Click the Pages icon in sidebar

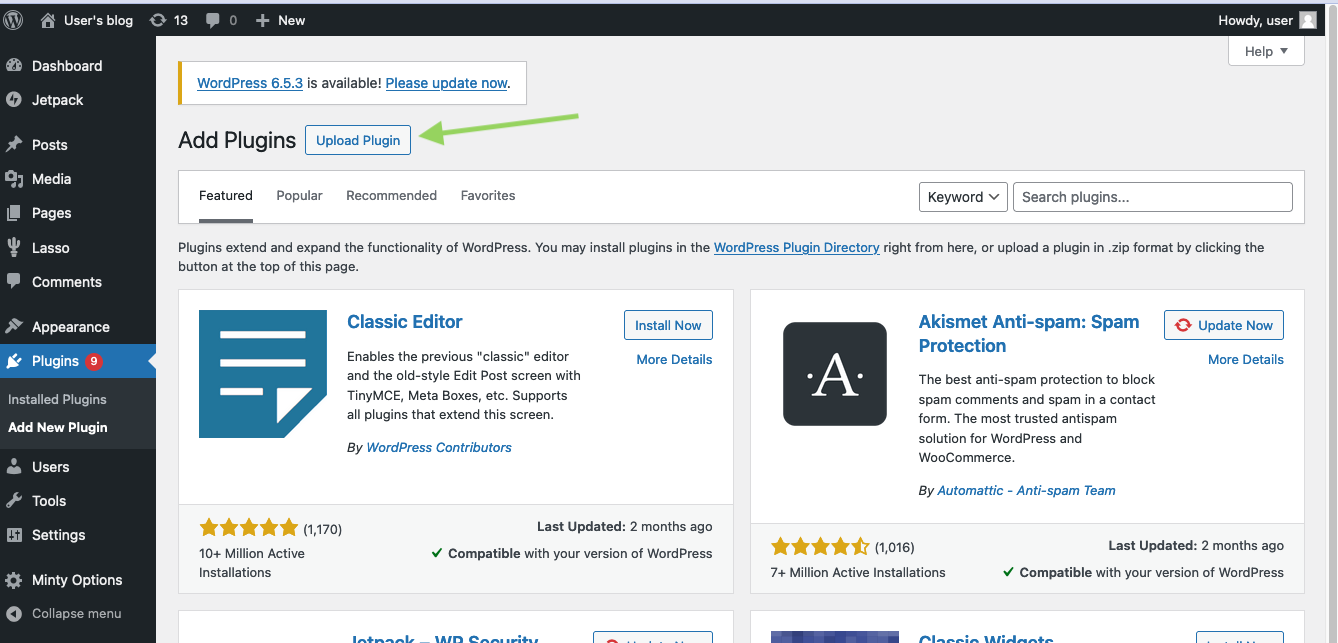[x=14, y=213]
